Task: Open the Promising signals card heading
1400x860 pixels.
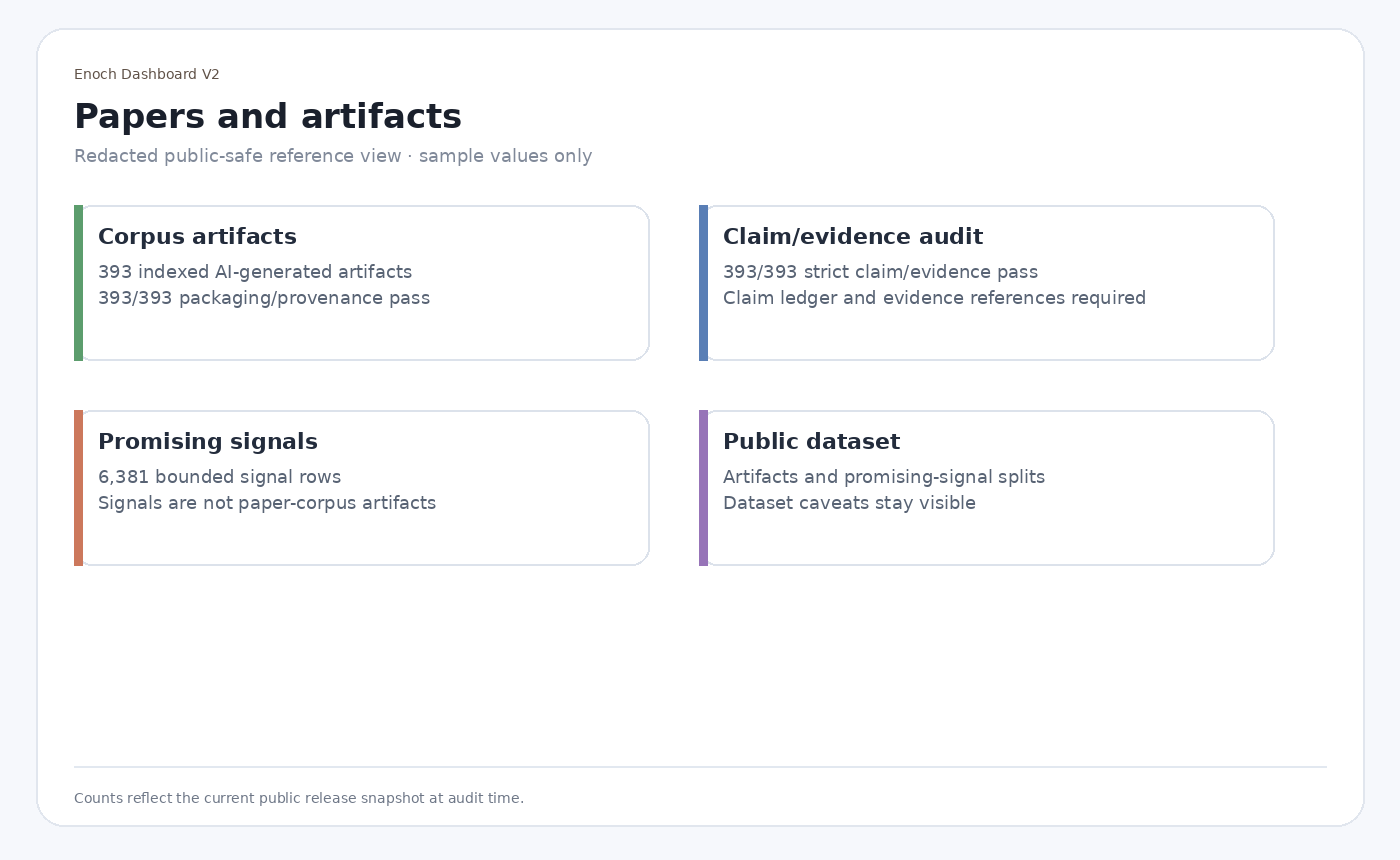Action: [208, 442]
